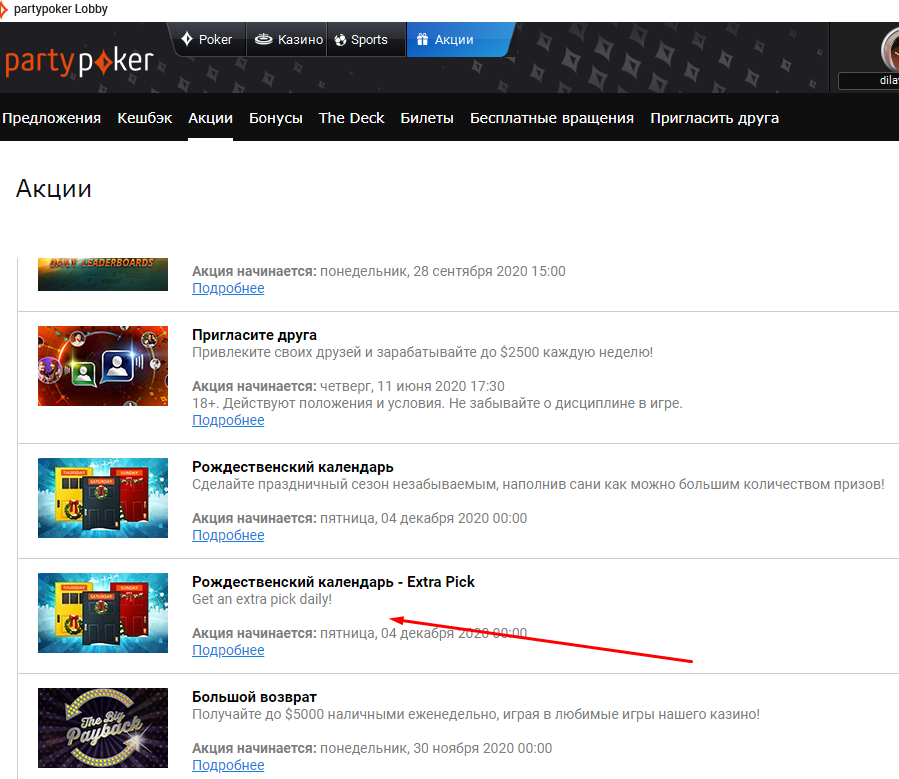Go to the Кешбэк section
Viewport: 899px width, 779px height.
coord(144,118)
